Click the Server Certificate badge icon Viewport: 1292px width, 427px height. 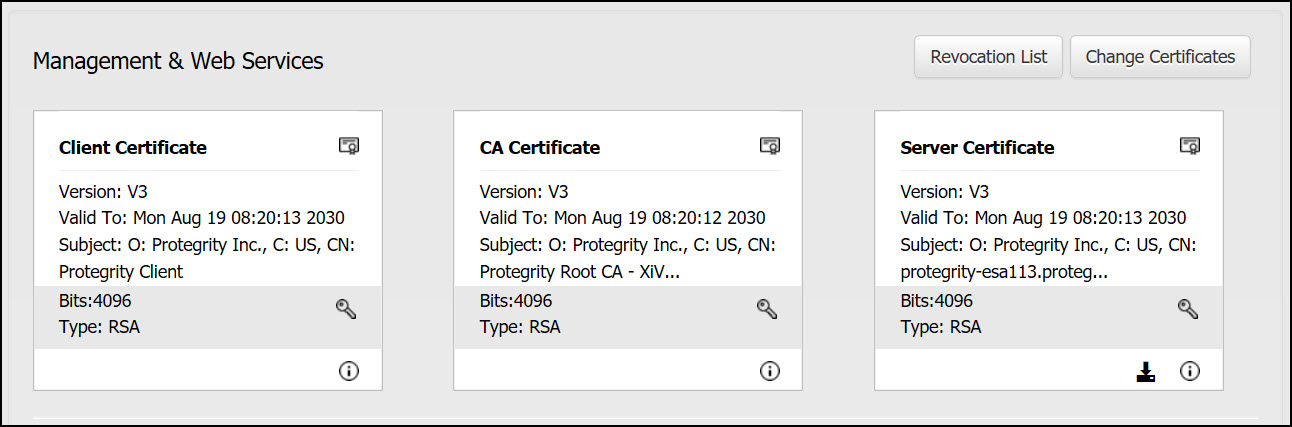coord(1190,146)
